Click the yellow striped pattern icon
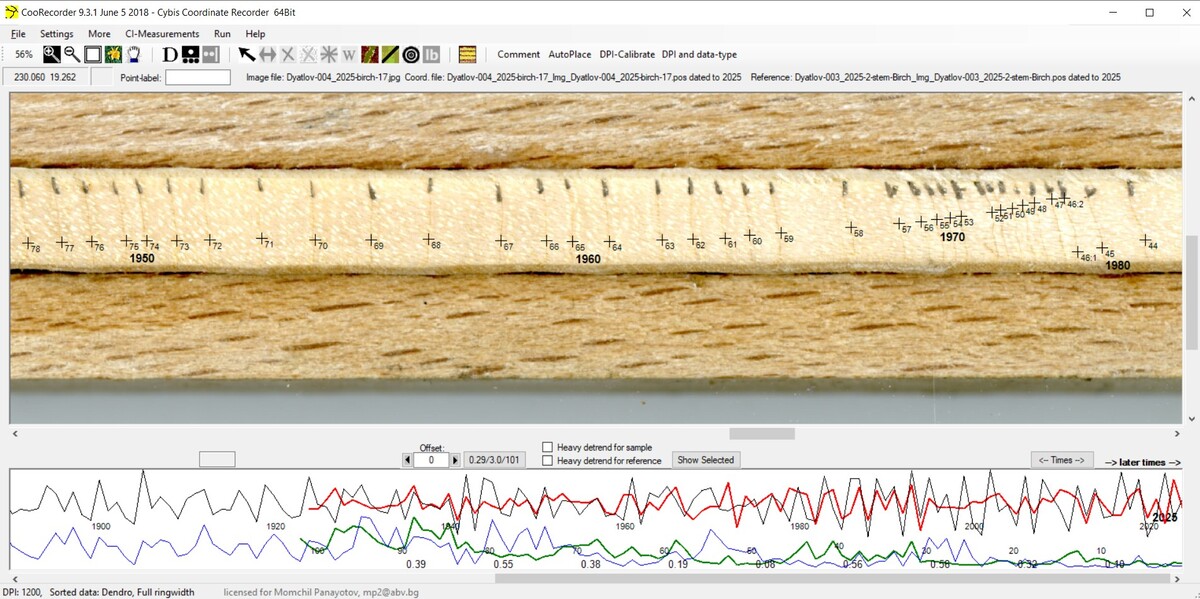Screen dimensions: 1200x599 [467, 54]
